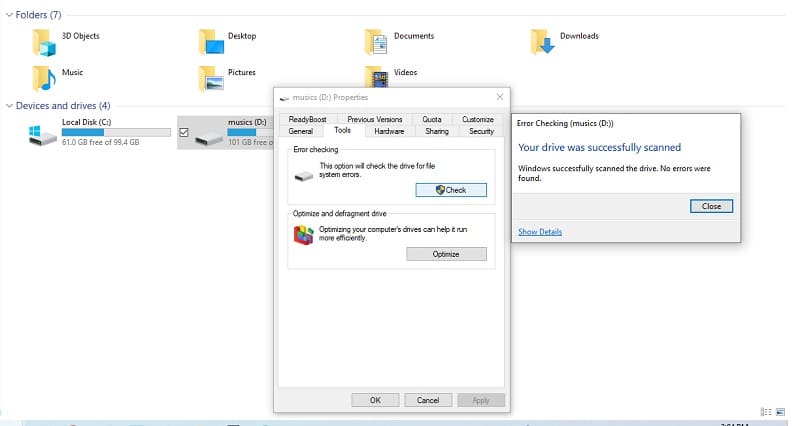
Task: Click the Check button for error checking
Action: (451, 190)
